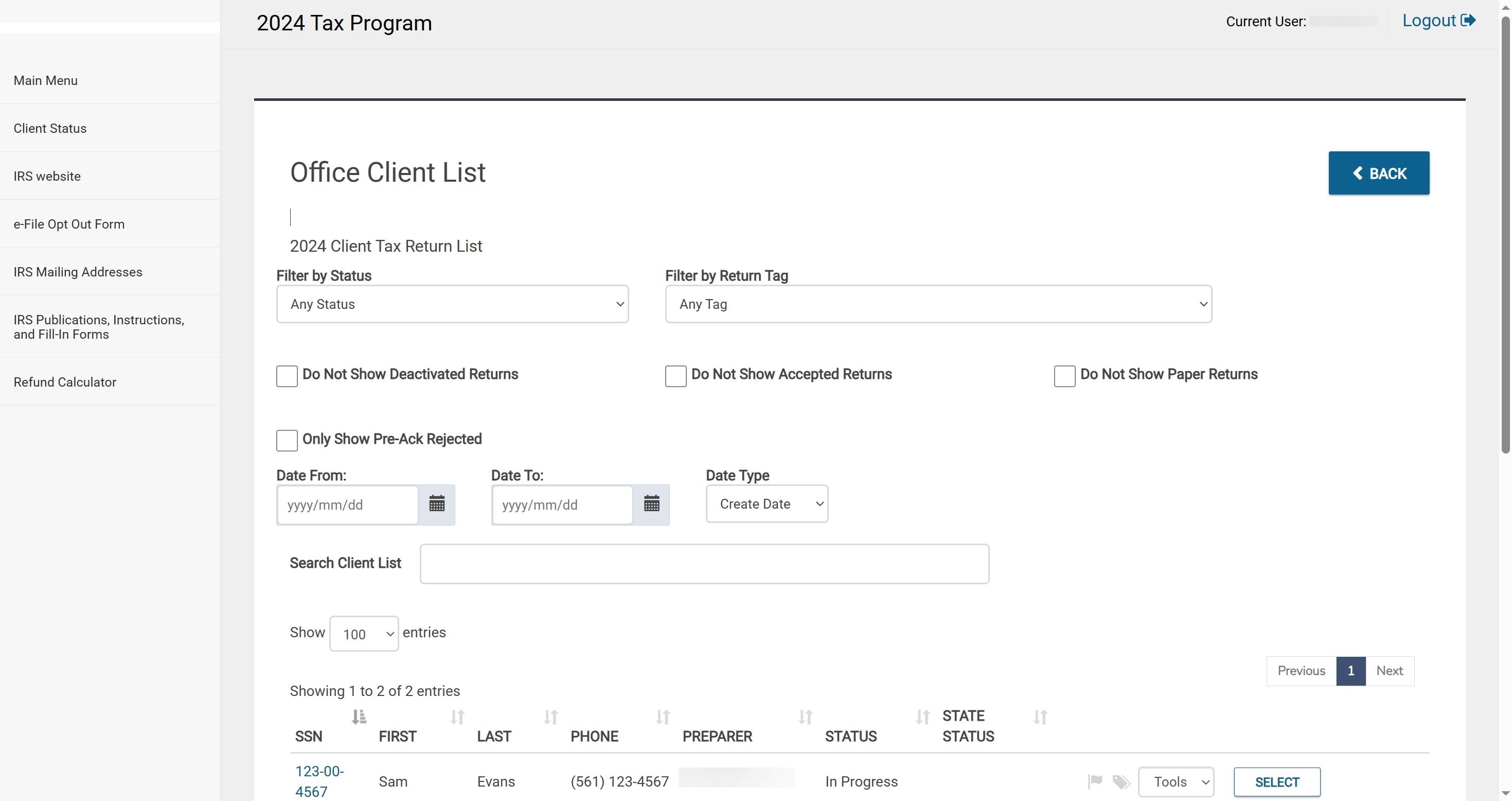Click the page vertical scrollbar
Image resolution: width=1512 pixels, height=801 pixels.
1505,235
